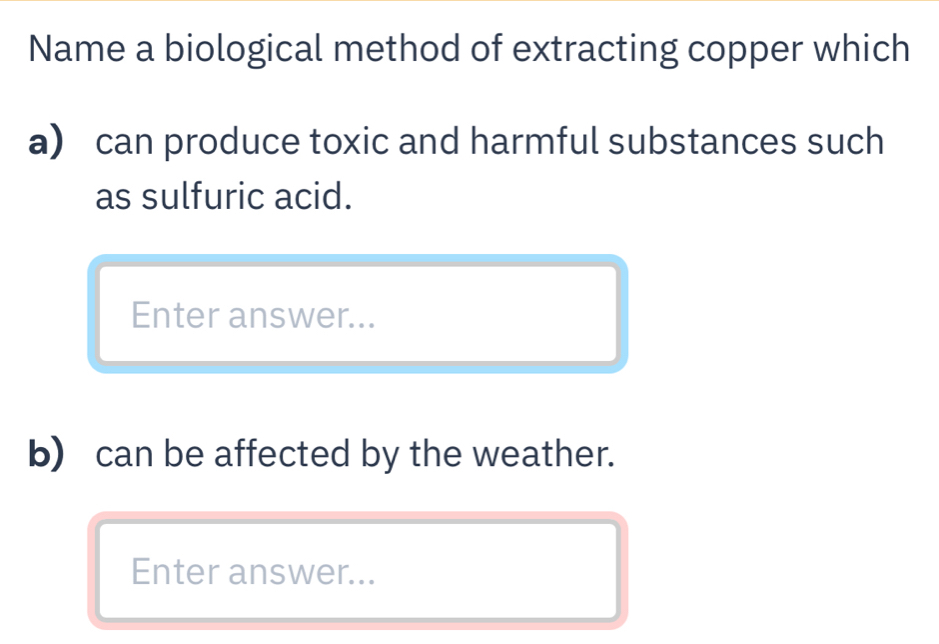The height and width of the screenshot is (644, 939).
Task: Click the answer field for part b
Action: click(x=358, y=570)
